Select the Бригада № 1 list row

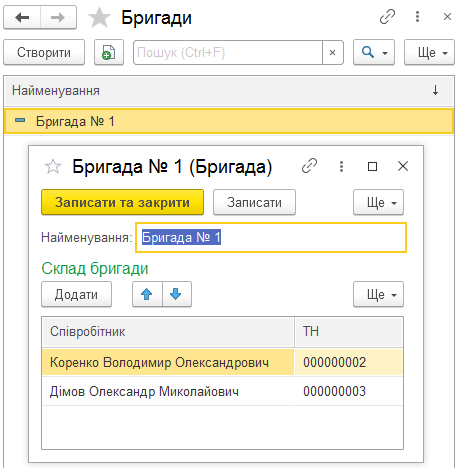[x=229, y=121]
